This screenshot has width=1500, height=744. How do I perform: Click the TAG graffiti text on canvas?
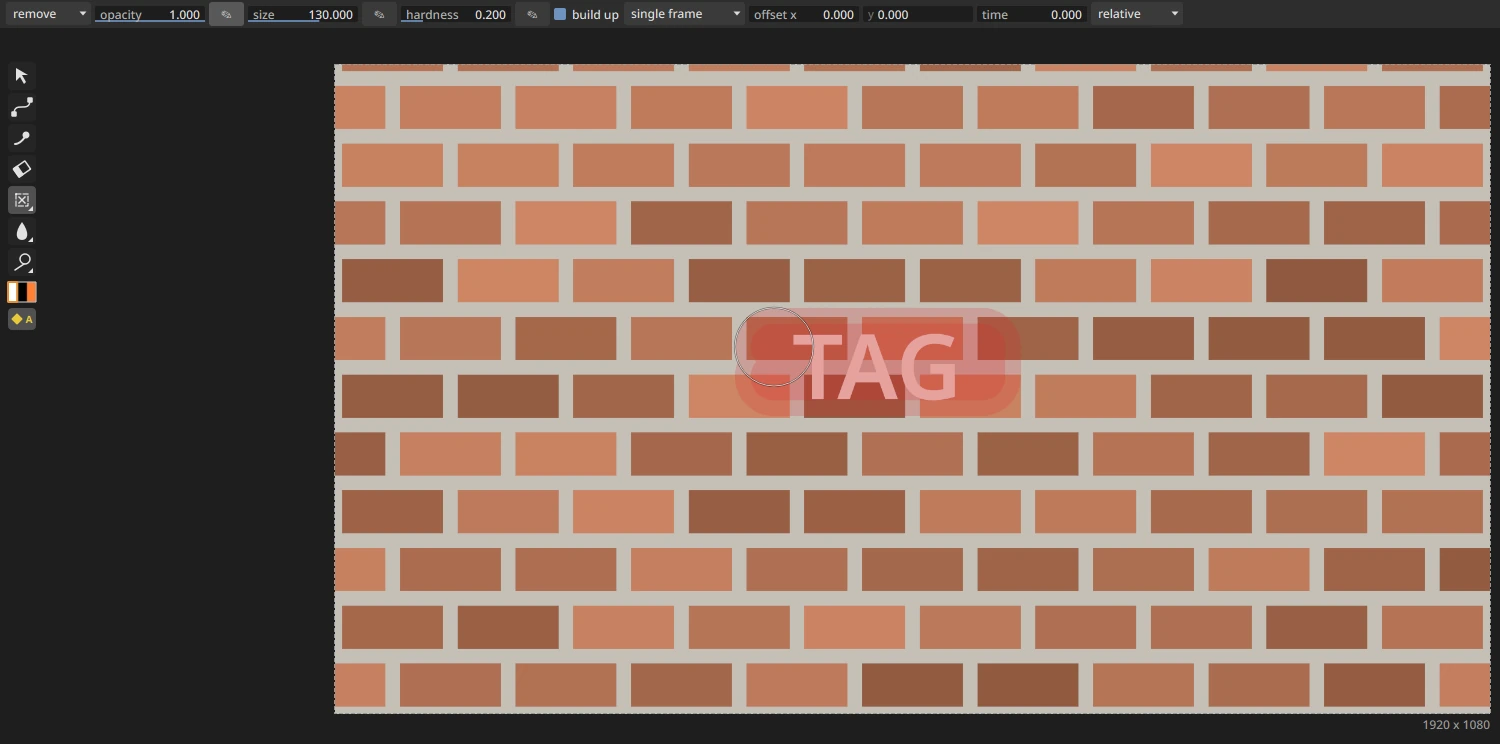click(x=874, y=365)
